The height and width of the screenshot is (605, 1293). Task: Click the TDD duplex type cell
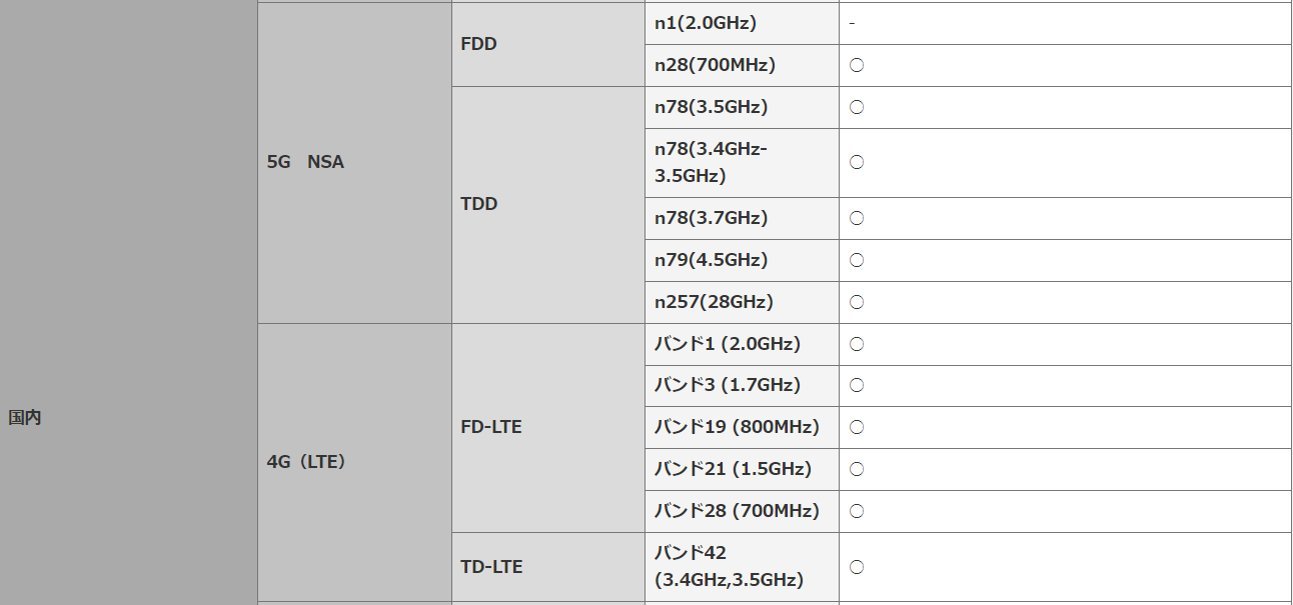pos(479,204)
